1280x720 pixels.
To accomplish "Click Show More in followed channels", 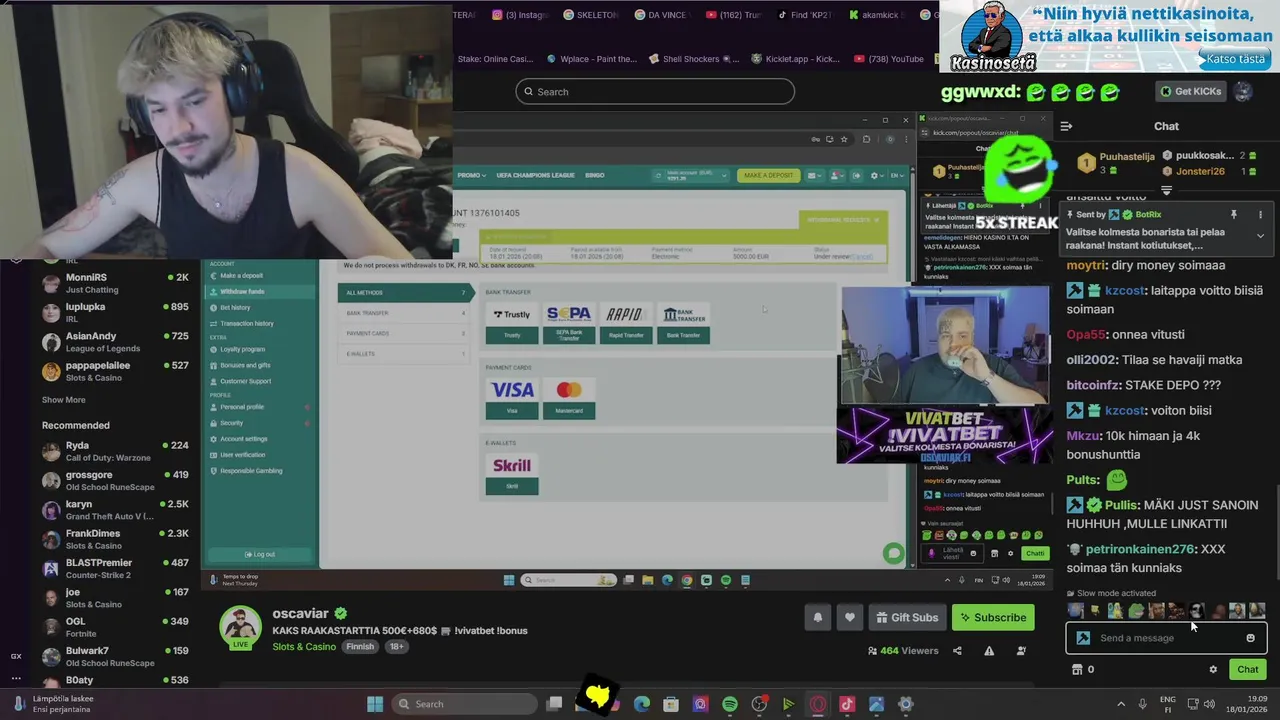I will pyautogui.click(x=63, y=400).
